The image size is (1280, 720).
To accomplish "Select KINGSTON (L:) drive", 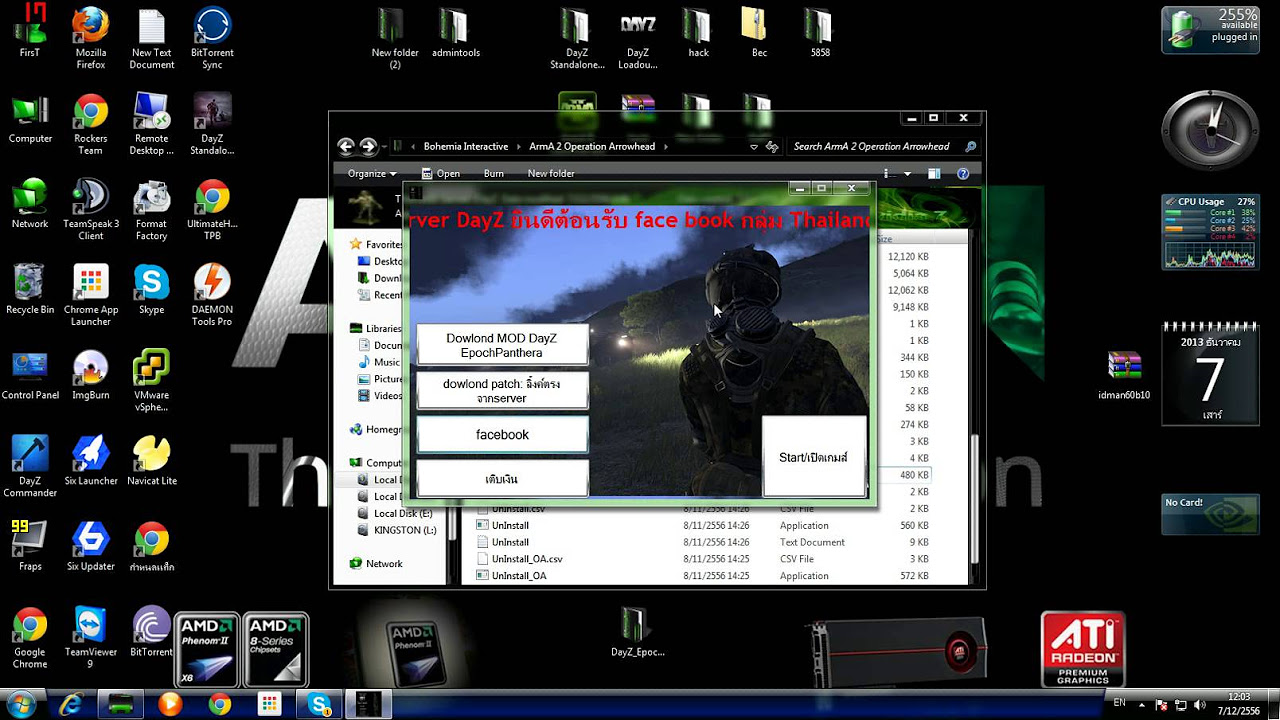I will pyautogui.click(x=395, y=530).
